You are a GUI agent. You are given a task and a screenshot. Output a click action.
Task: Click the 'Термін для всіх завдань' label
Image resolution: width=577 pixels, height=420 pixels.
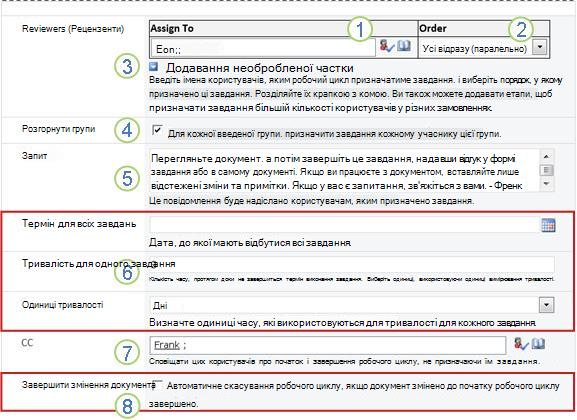[x=79, y=223]
